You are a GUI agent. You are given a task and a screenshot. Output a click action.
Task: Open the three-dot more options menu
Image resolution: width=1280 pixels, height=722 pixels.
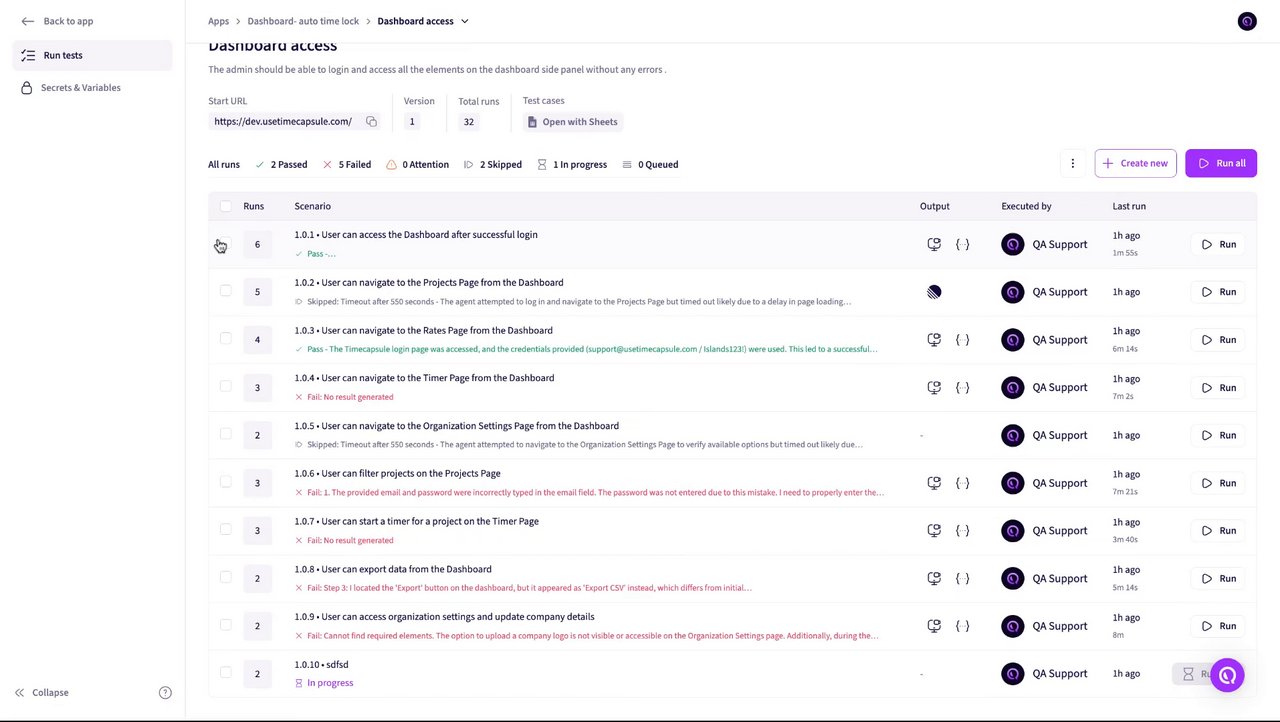click(x=1072, y=163)
